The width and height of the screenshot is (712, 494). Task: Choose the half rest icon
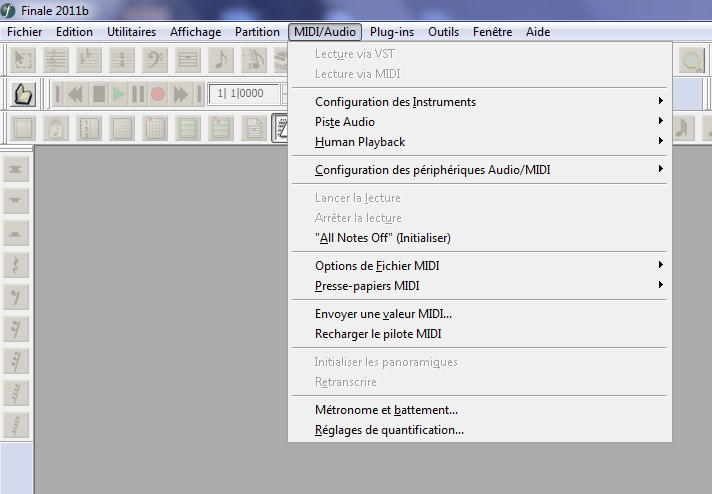click(x=16, y=233)
